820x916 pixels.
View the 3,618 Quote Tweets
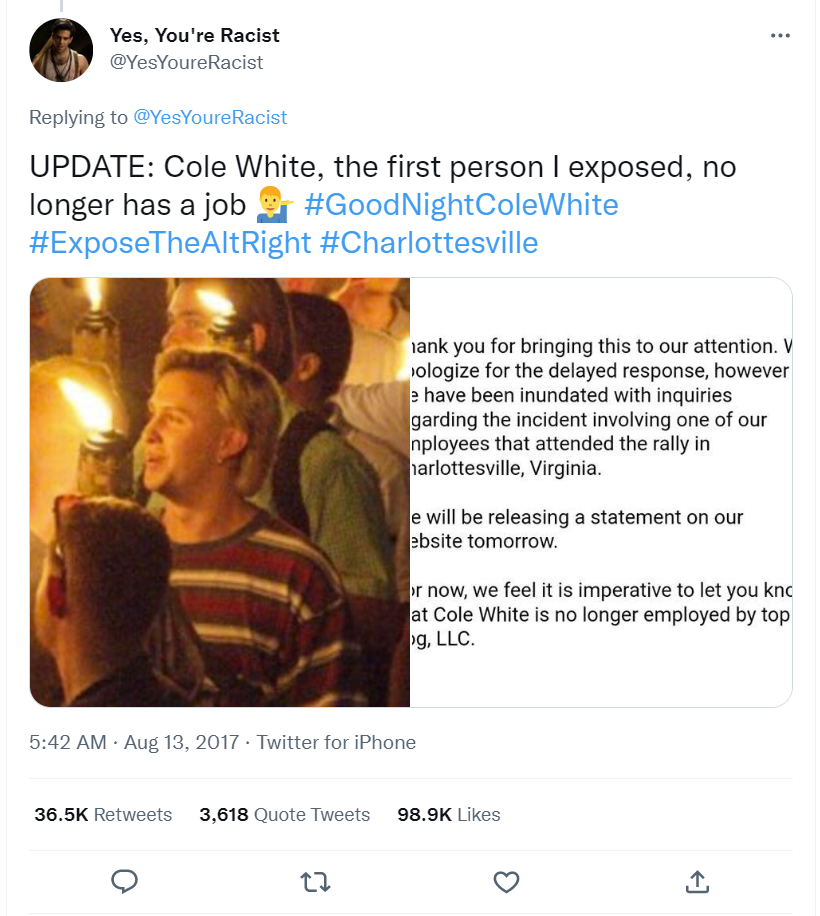[x=285, y=815]
